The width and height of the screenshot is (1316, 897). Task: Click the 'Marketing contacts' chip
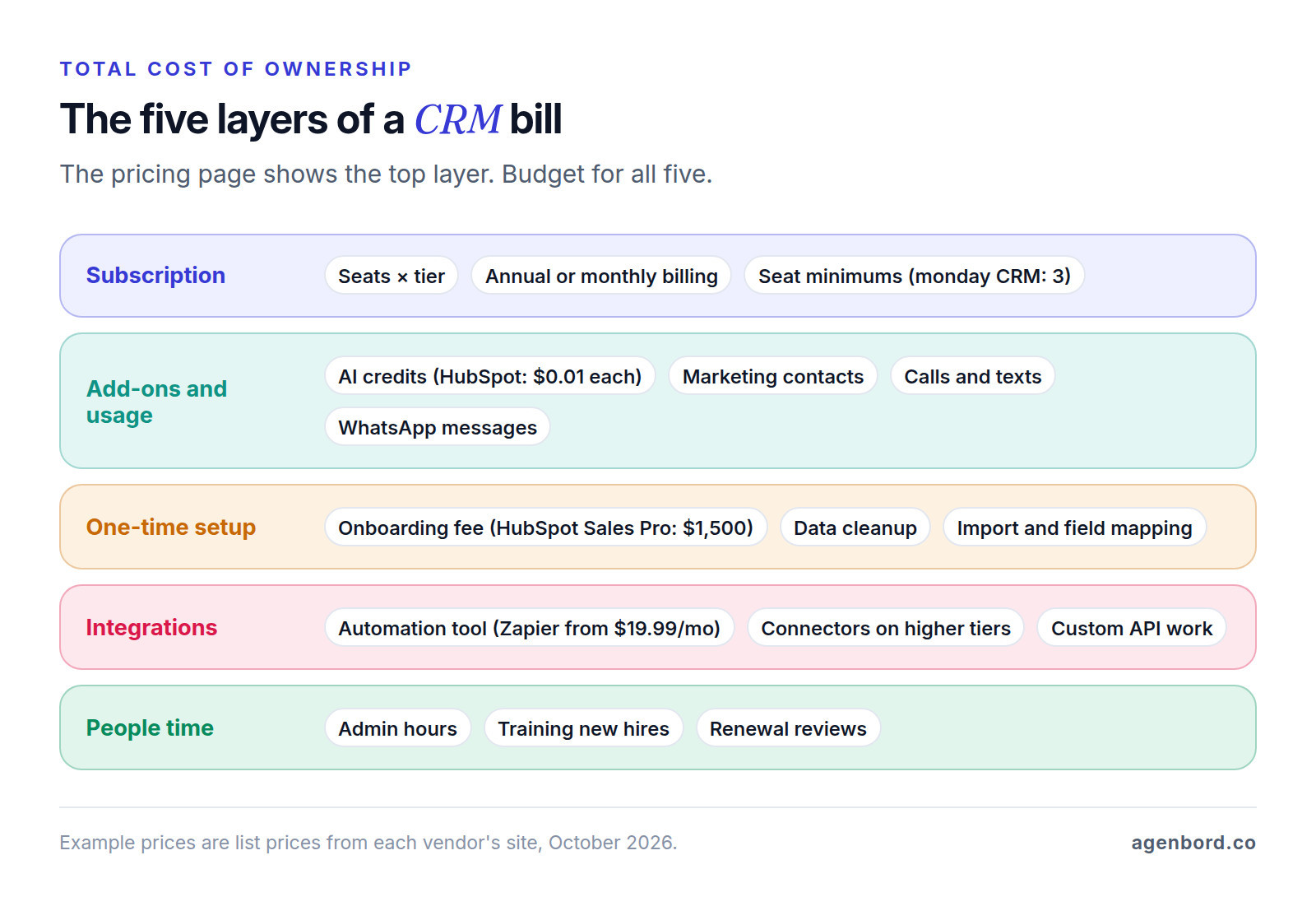point(773,376)
